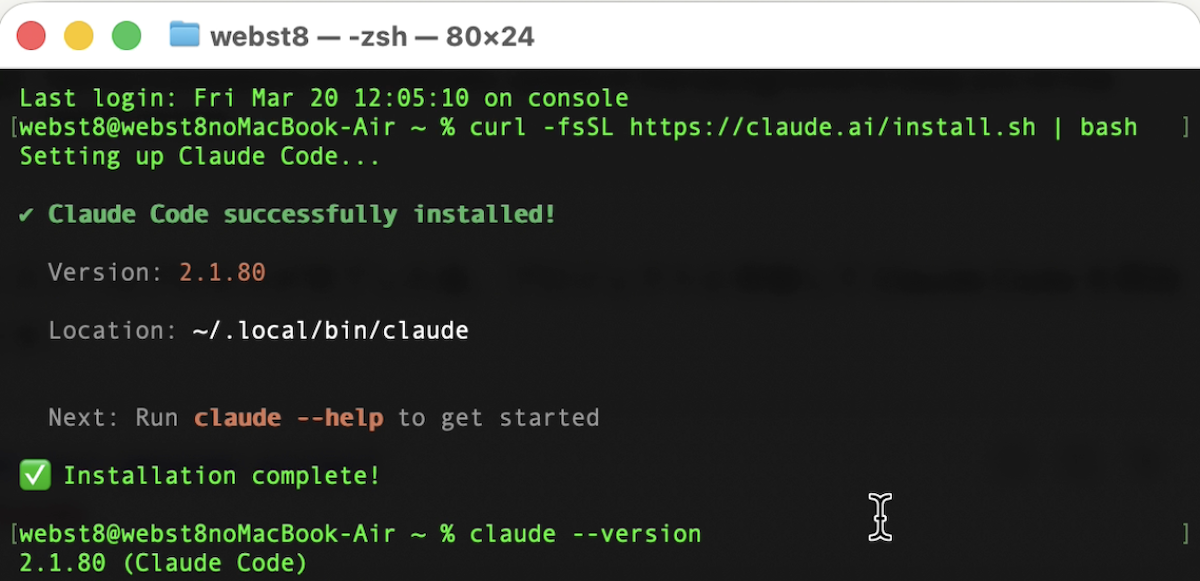Image resolution: width=1200 pixels, height=581 pixels.
Task: Click the claude --version command text
Action: (x=585, y=534)
